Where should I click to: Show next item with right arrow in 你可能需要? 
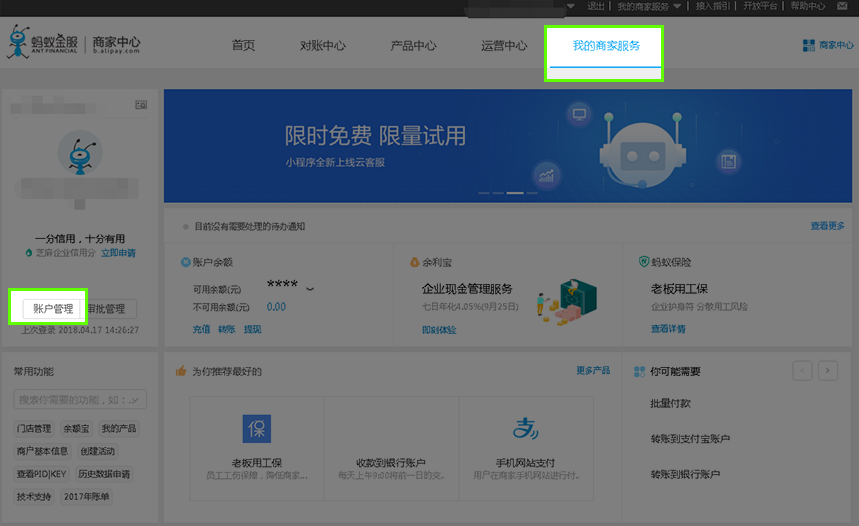click(x=828, y=371)
